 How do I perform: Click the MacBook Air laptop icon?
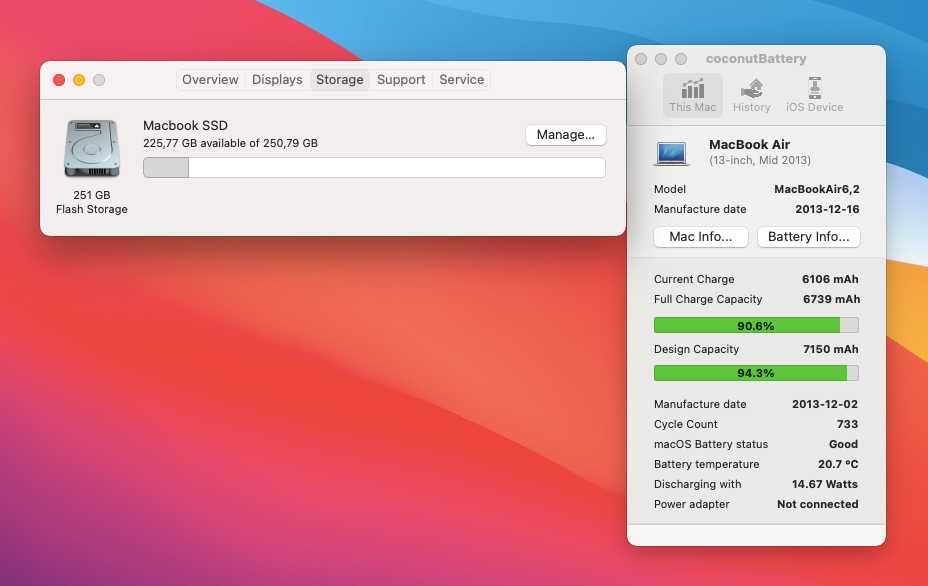[x=671, y=153]
